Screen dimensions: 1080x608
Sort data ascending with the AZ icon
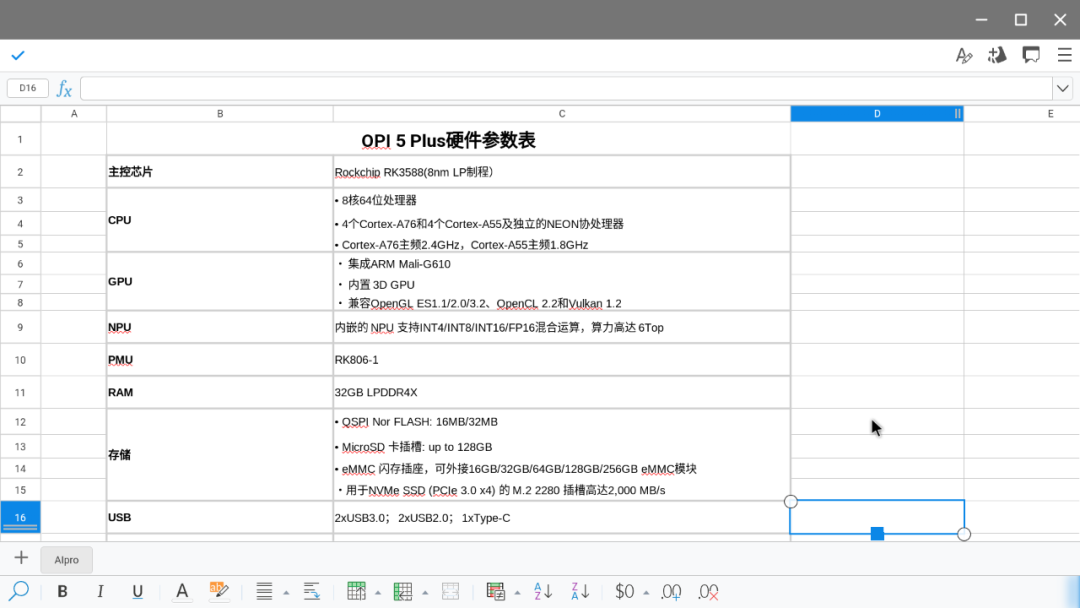pyautogui.click(x=542, y=591)
